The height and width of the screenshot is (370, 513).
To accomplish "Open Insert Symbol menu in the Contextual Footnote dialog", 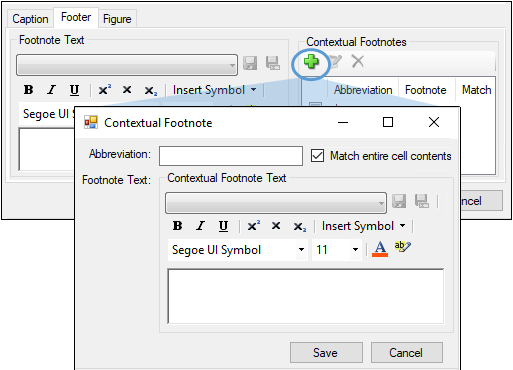I will (x=364, y=226).
